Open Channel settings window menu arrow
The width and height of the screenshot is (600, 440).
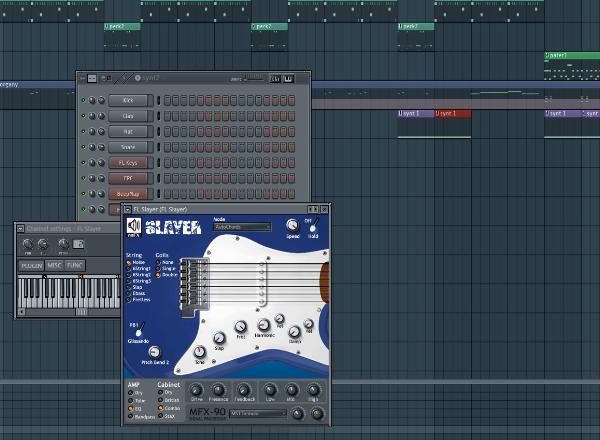(x=21, y=229)
